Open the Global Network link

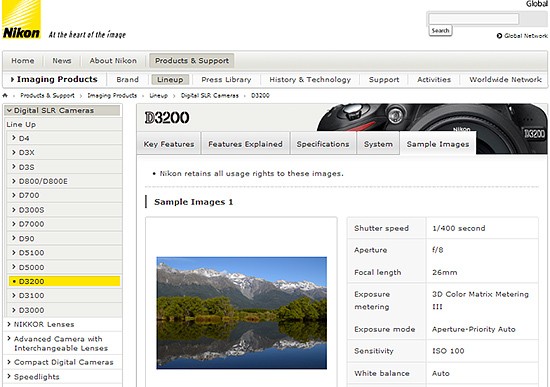coord(525,36)
